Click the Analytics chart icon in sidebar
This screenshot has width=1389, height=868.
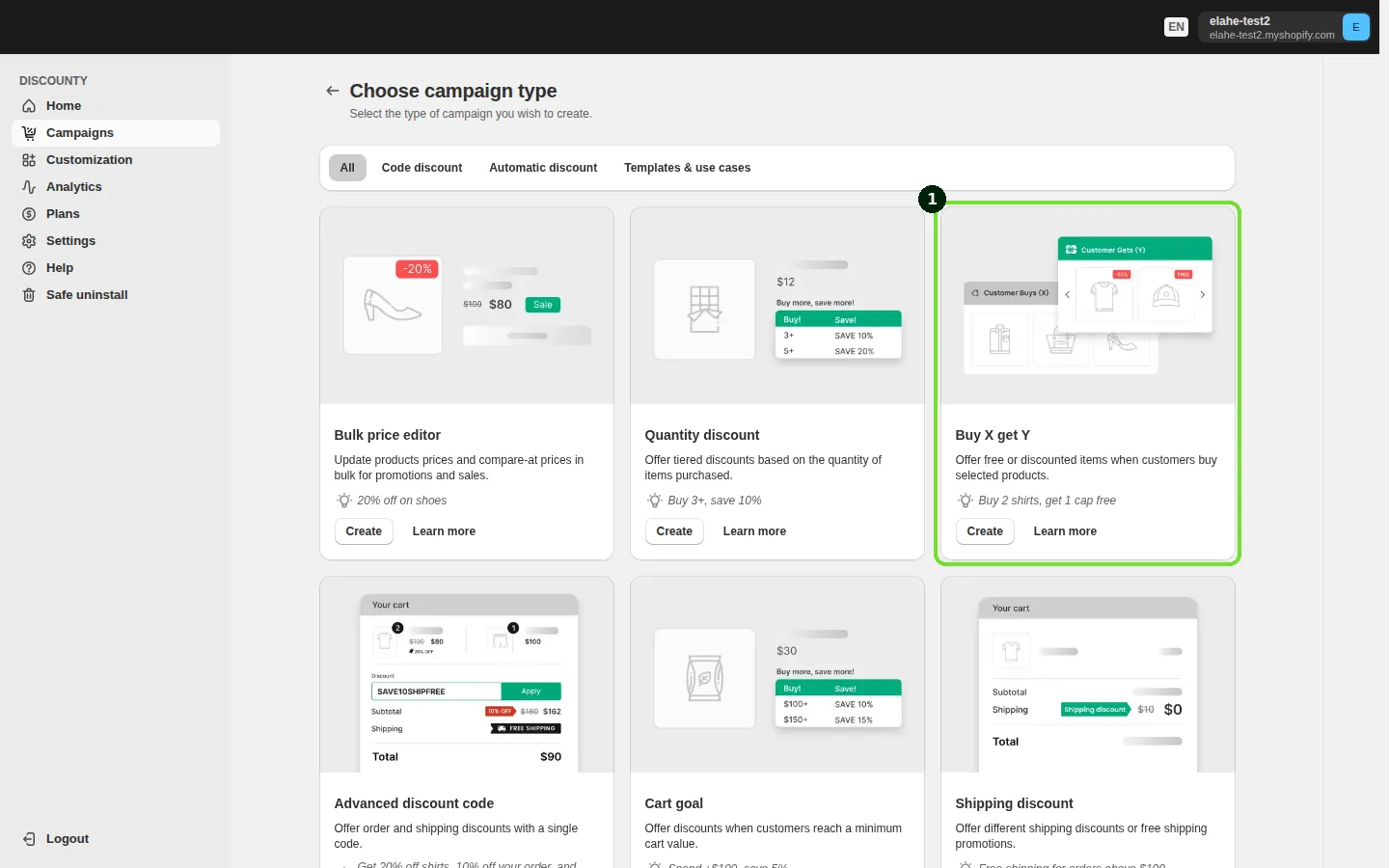coord(29,187)
